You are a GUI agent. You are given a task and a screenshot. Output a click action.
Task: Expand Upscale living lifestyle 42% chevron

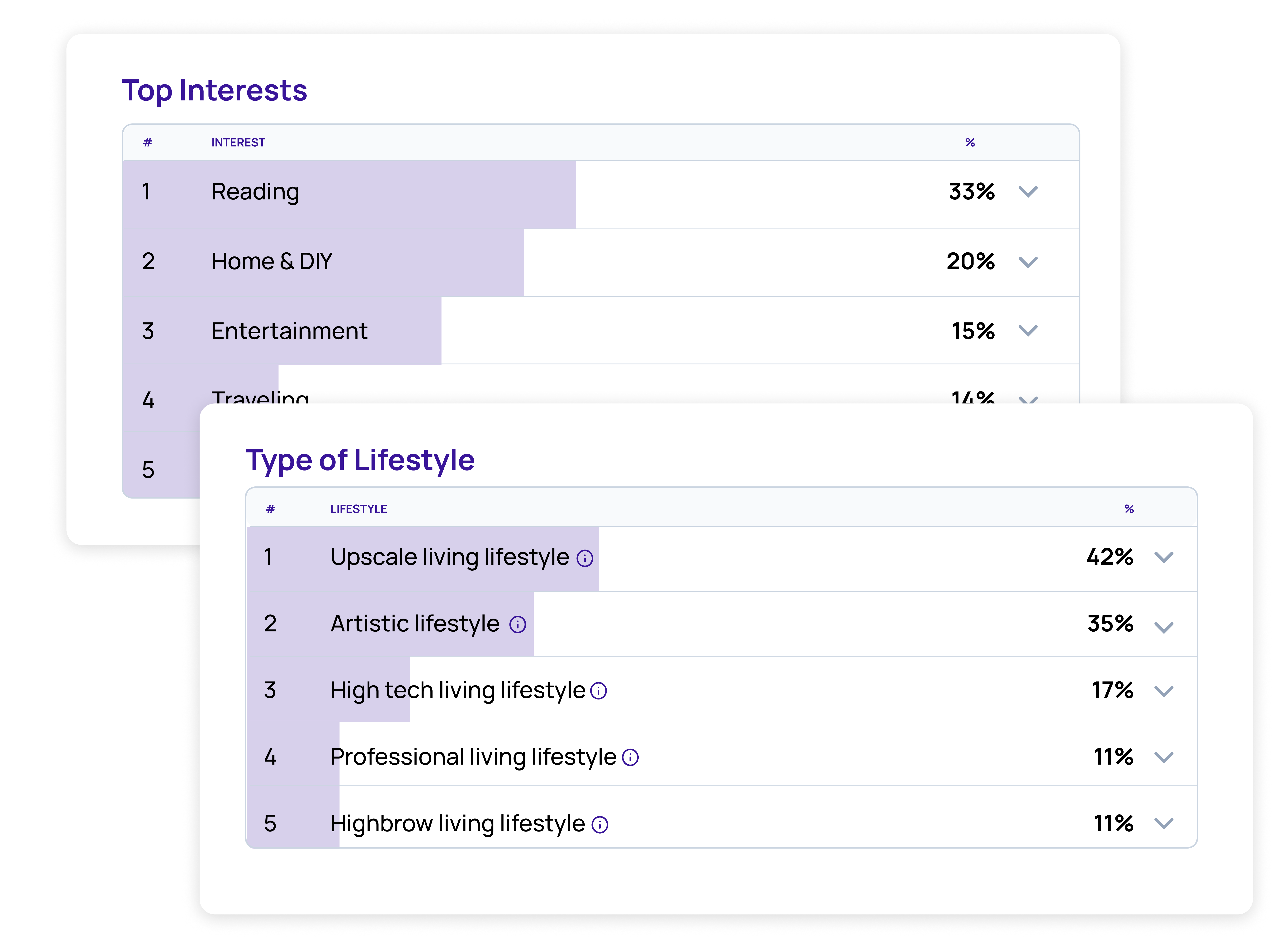(x=1164, y=557)
